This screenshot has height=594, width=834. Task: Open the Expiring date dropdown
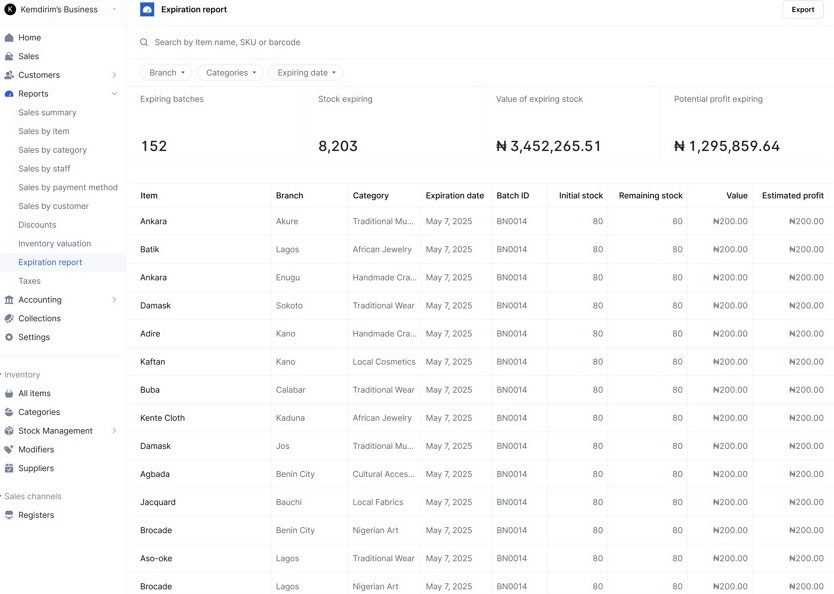tap(305, 72)
